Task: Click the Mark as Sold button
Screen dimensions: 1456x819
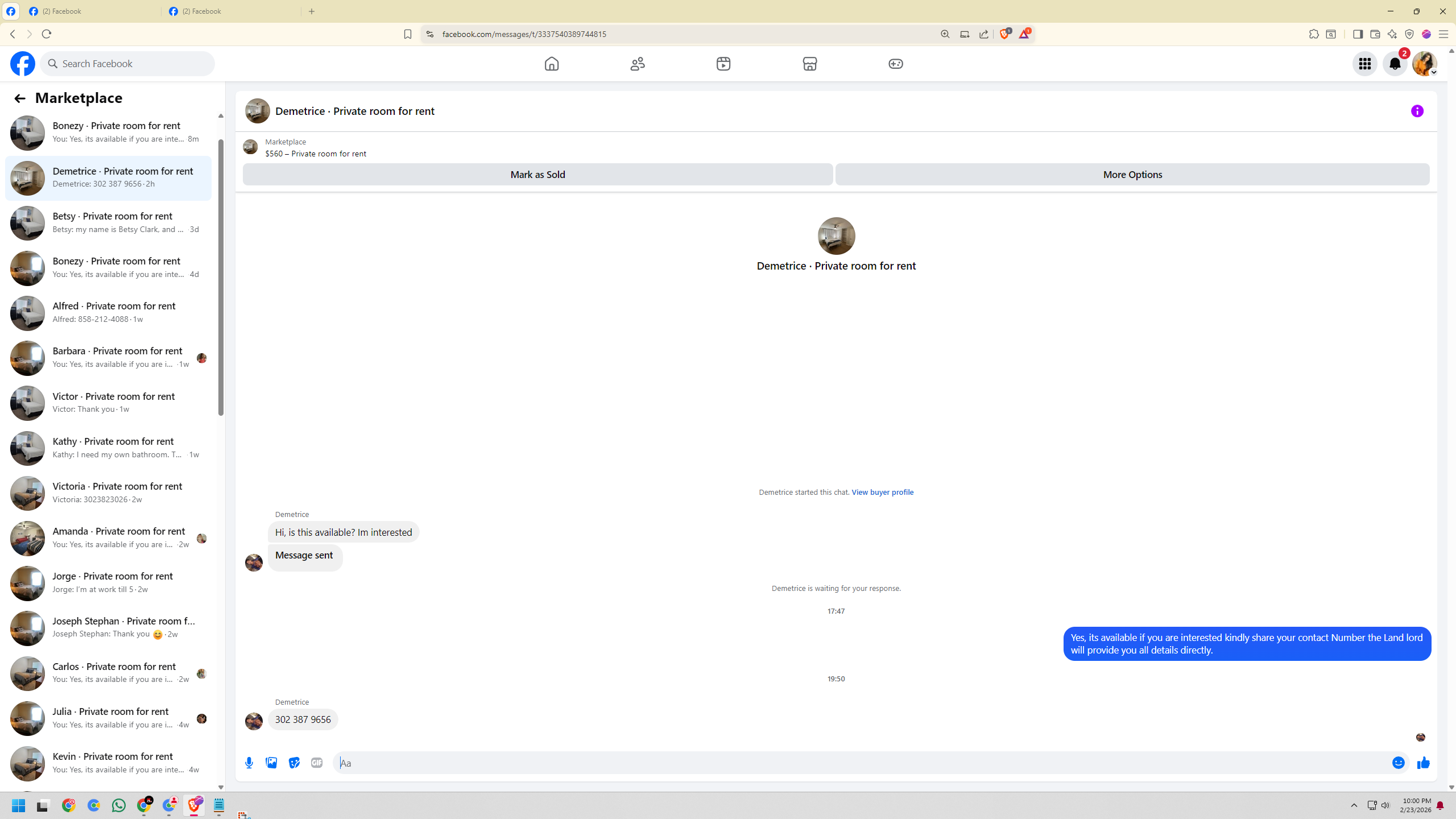Action: tap(537, 175)
